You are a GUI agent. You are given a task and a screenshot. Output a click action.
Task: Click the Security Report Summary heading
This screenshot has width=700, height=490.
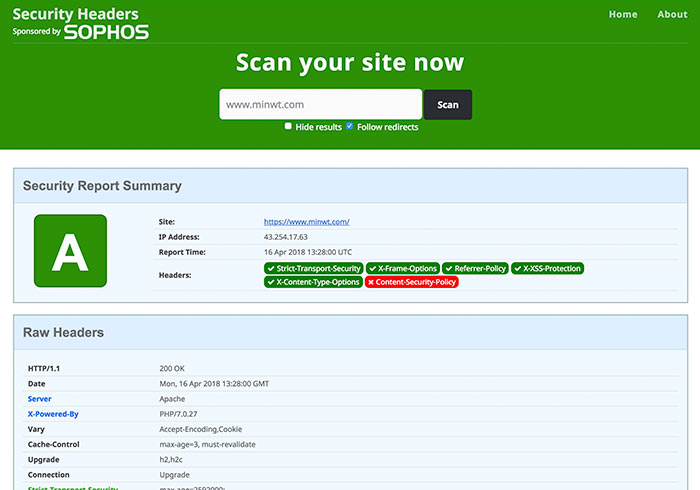click(102, 186)
